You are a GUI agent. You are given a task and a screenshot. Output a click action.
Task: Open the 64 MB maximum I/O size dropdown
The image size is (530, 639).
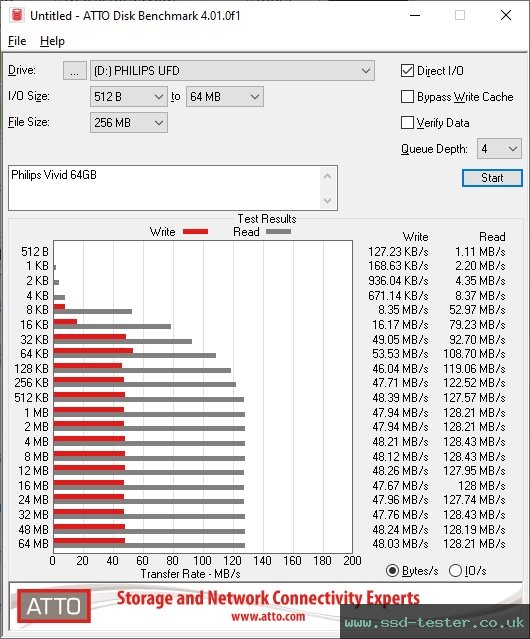pos(225,97)
